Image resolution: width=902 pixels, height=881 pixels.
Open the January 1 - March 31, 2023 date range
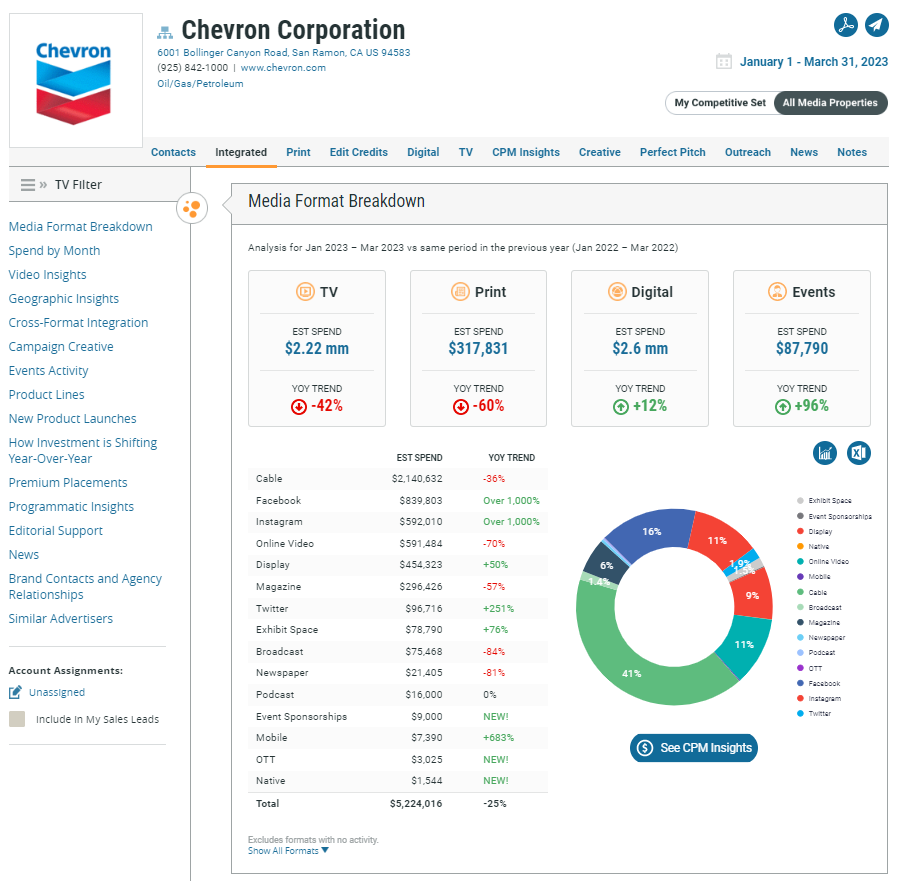(x=813, y=62)
